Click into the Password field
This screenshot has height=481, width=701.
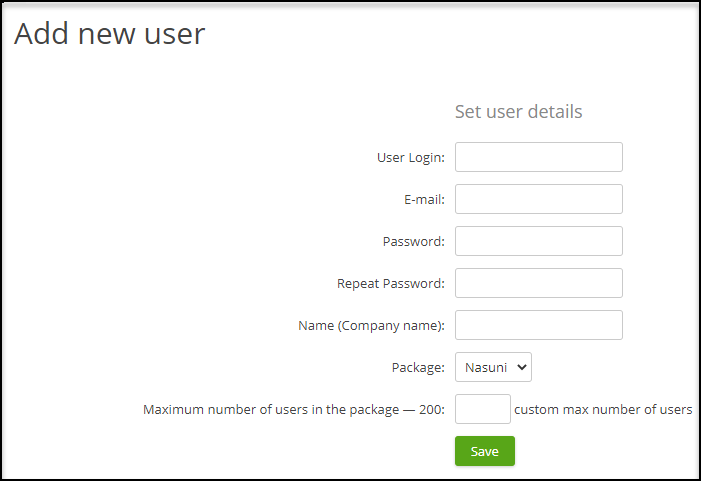(538, 241)
